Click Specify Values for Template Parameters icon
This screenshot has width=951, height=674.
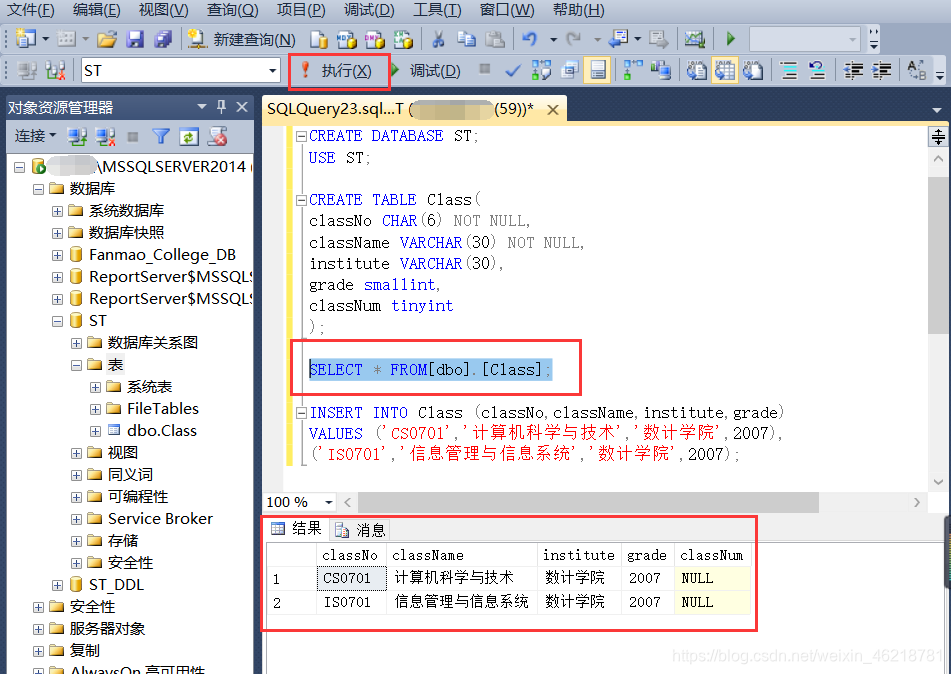click(916, 71)
